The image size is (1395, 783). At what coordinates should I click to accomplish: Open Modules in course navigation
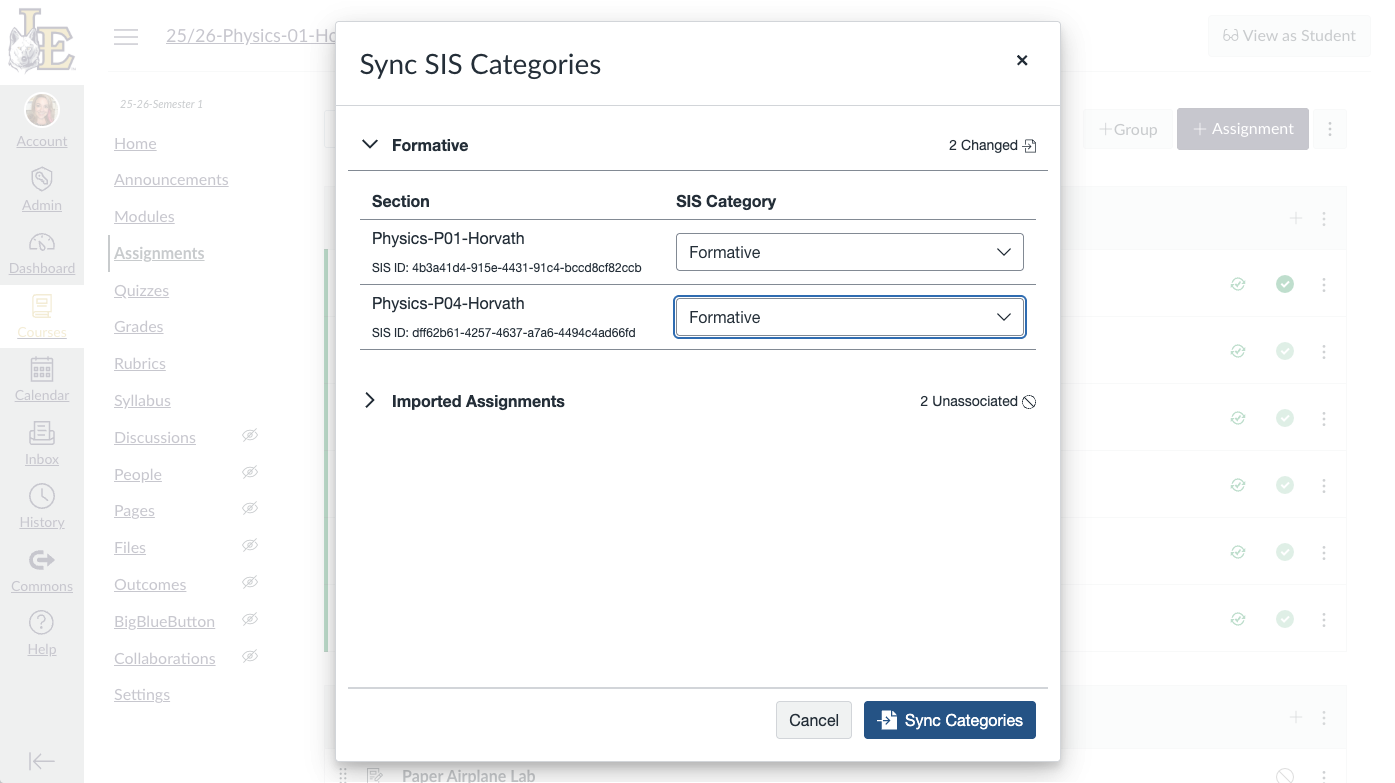(x=144, y=216)
